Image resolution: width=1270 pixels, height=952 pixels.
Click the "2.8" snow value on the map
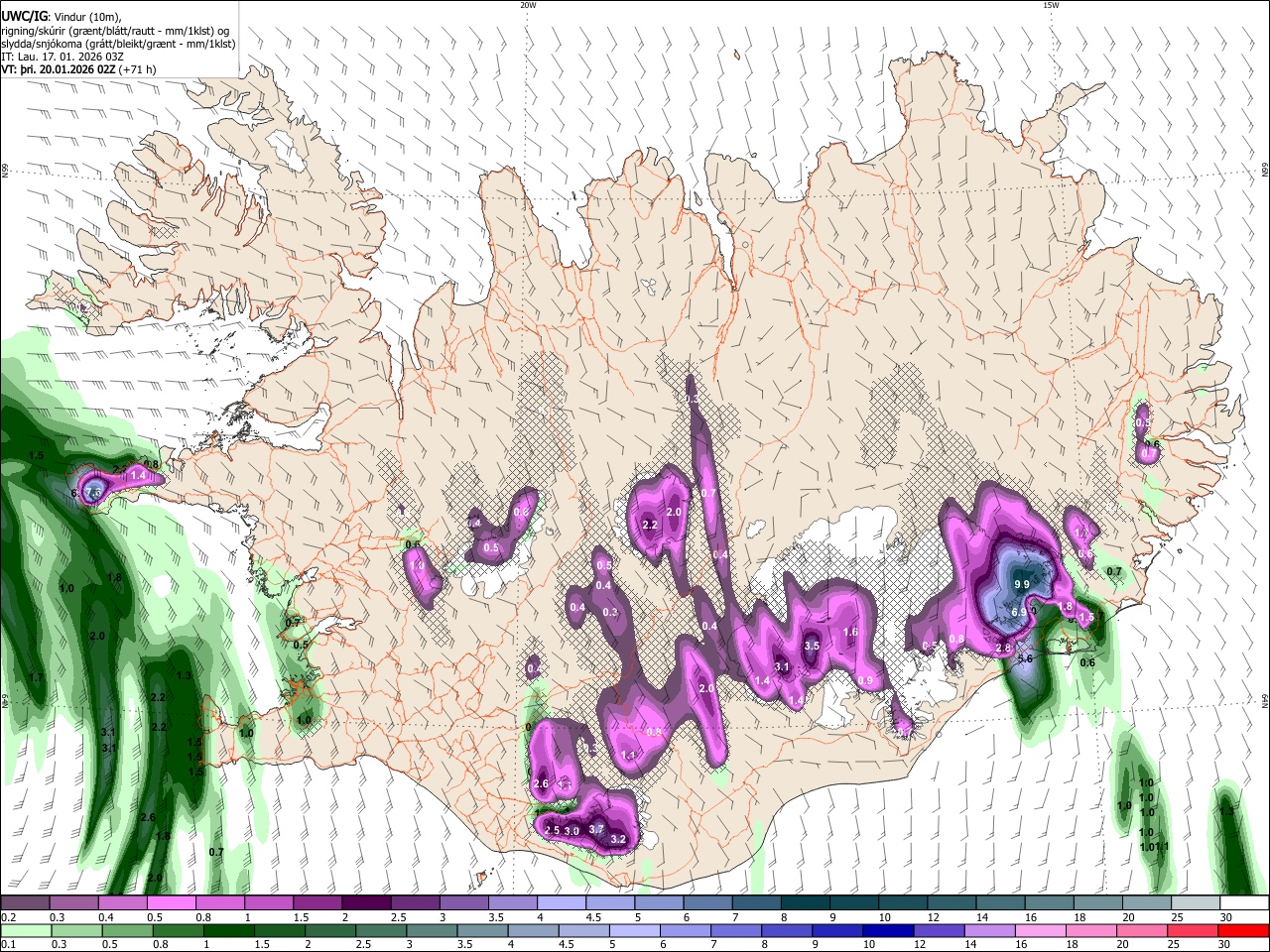pyautogui.click(x=1003, y=649)
